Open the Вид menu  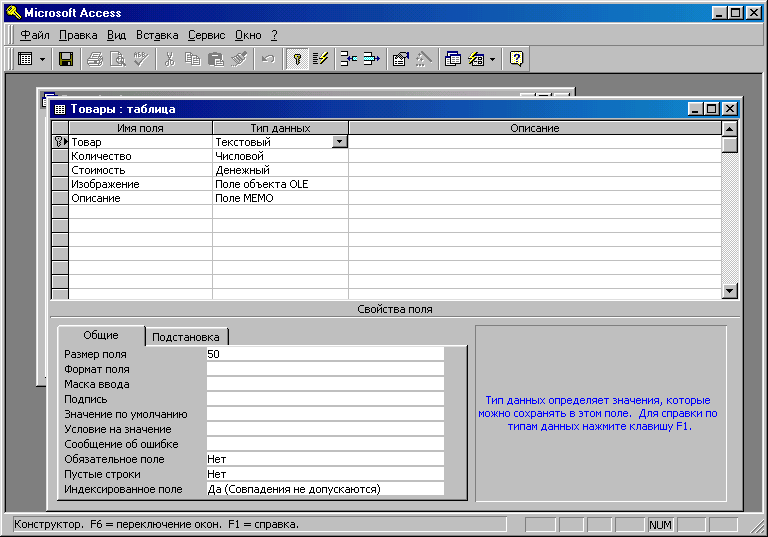tap(117, 35)
